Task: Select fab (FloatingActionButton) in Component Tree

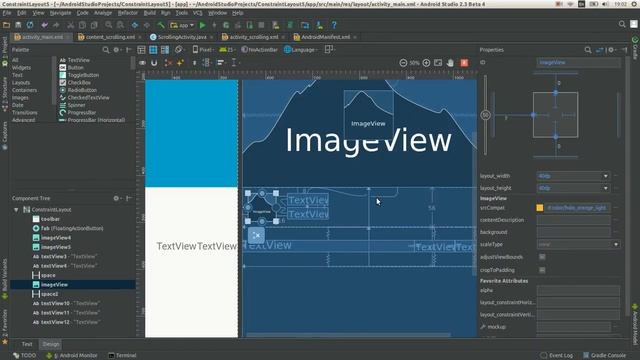Action: [68, 229]
